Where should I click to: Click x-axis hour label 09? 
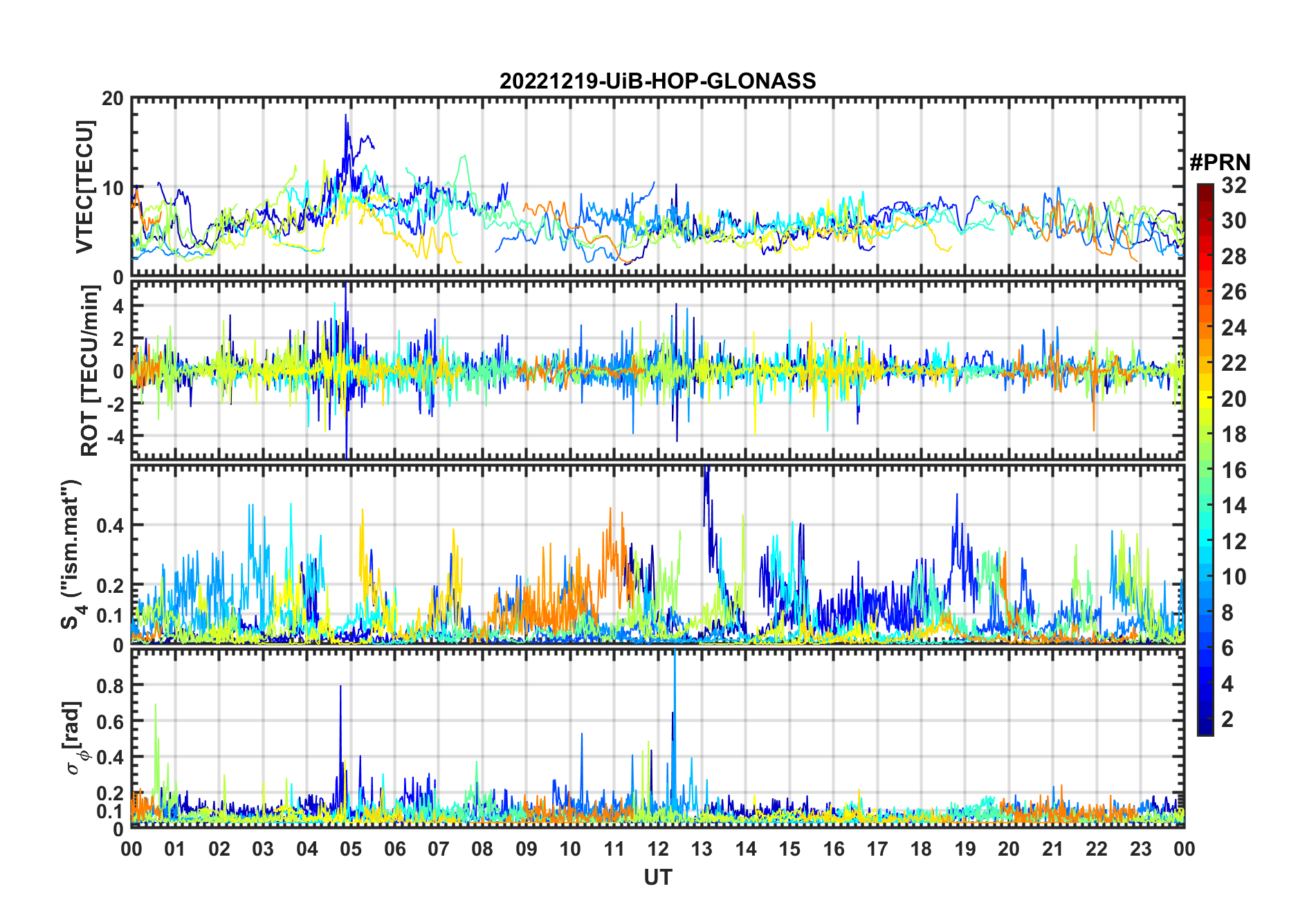526,849
